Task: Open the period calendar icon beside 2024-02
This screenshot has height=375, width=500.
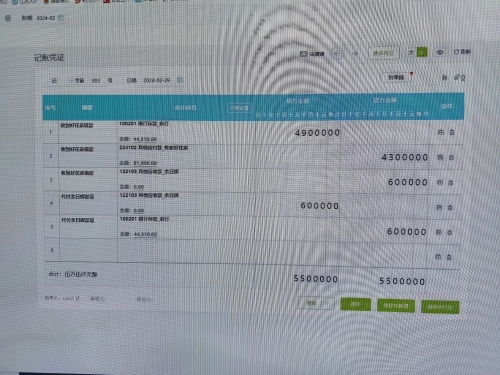Action: [61, 18]
